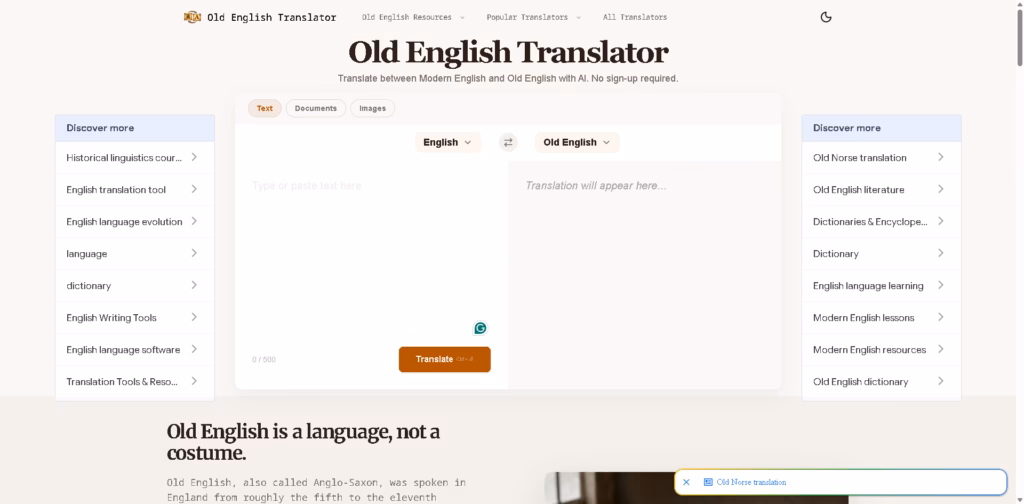1024x504 pixels.
Task: Click arrow beside English language learning
Action: [940, 285]
